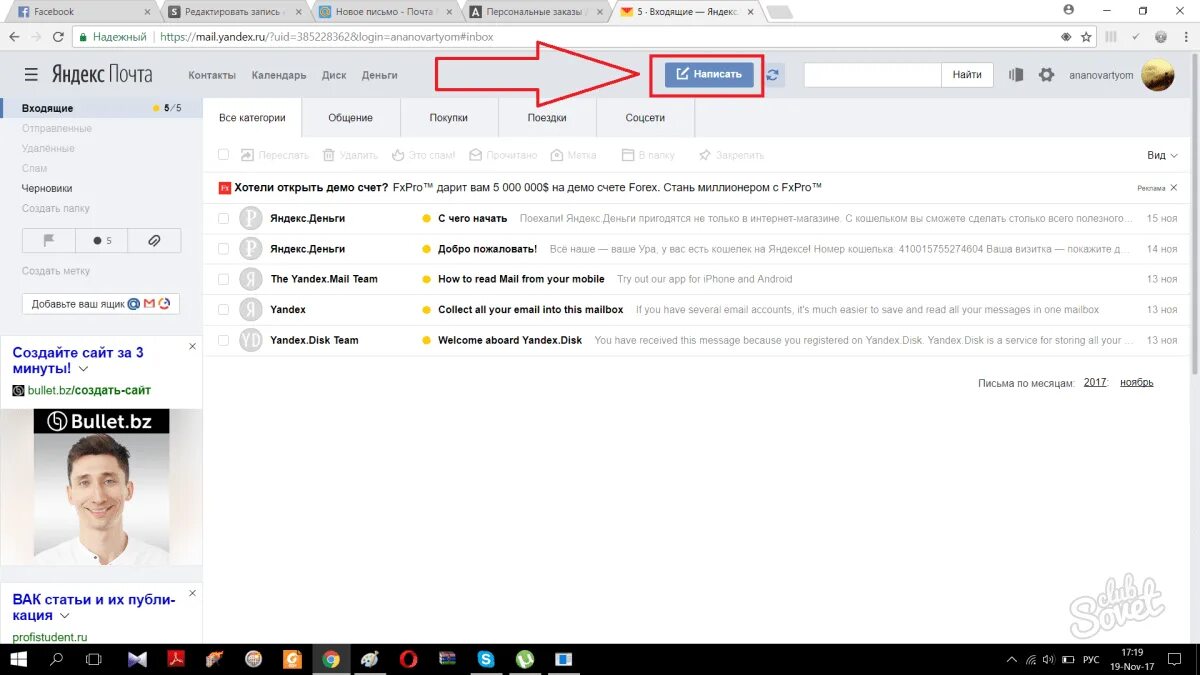Tick the select-all checkbox in mail toolbar
Screen dimensions: 1200x675
[x=224, y=155]
